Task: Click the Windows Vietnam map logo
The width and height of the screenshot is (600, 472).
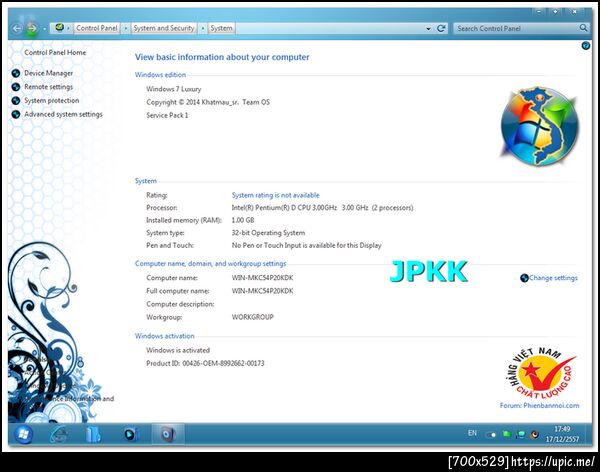Action: pyautogui.click(x=540, y=126)
